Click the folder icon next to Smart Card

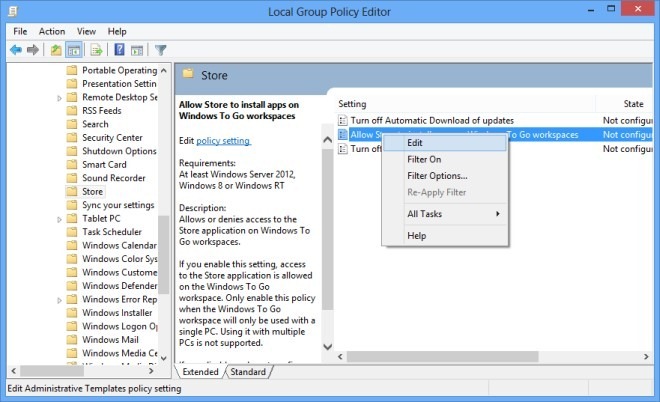(72, 165)
